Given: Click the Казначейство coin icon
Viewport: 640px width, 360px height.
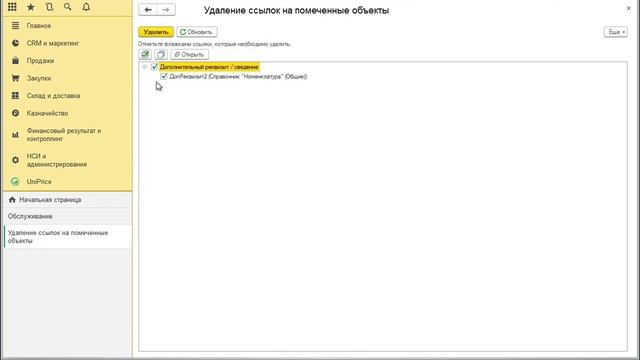Looking at the screenshot, I should click(x=16, y=113).
